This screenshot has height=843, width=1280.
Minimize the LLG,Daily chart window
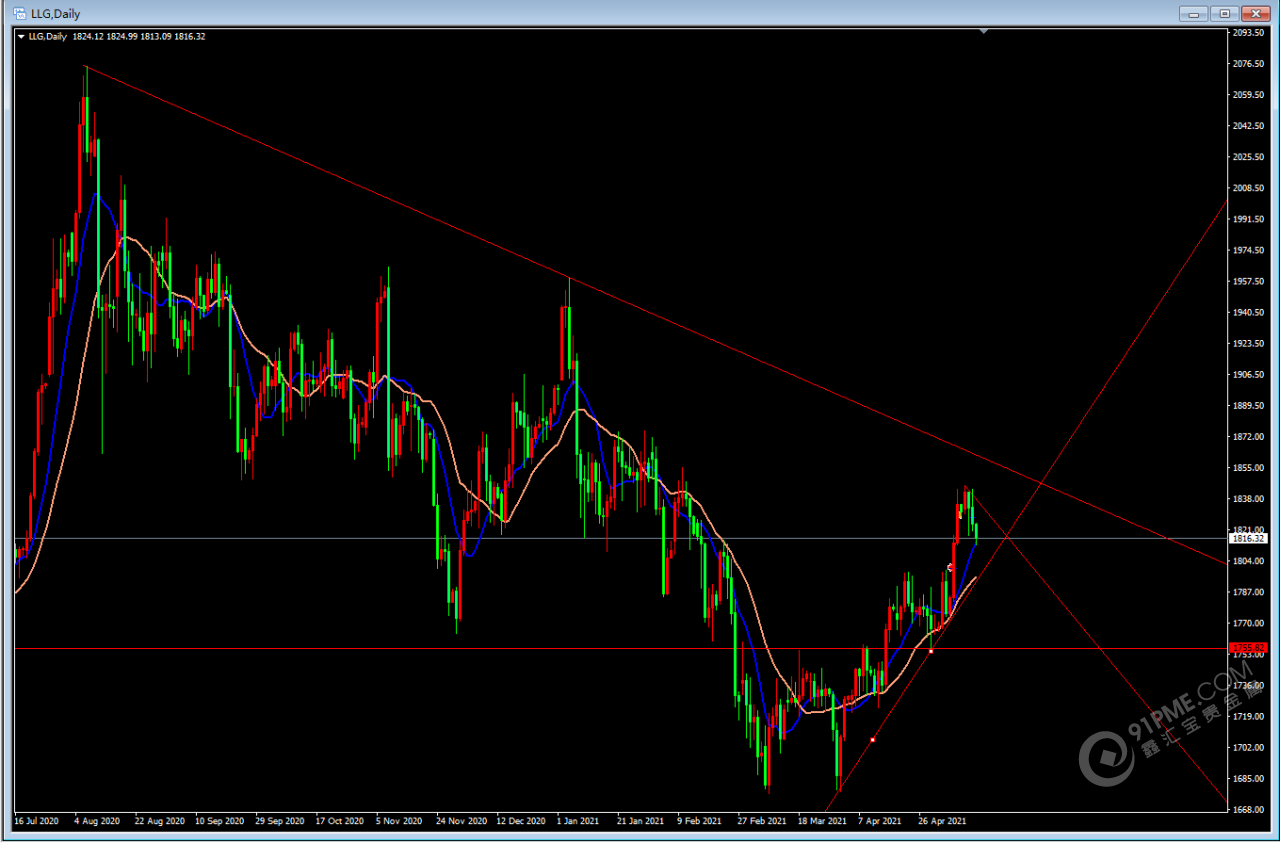(1194, 13)
